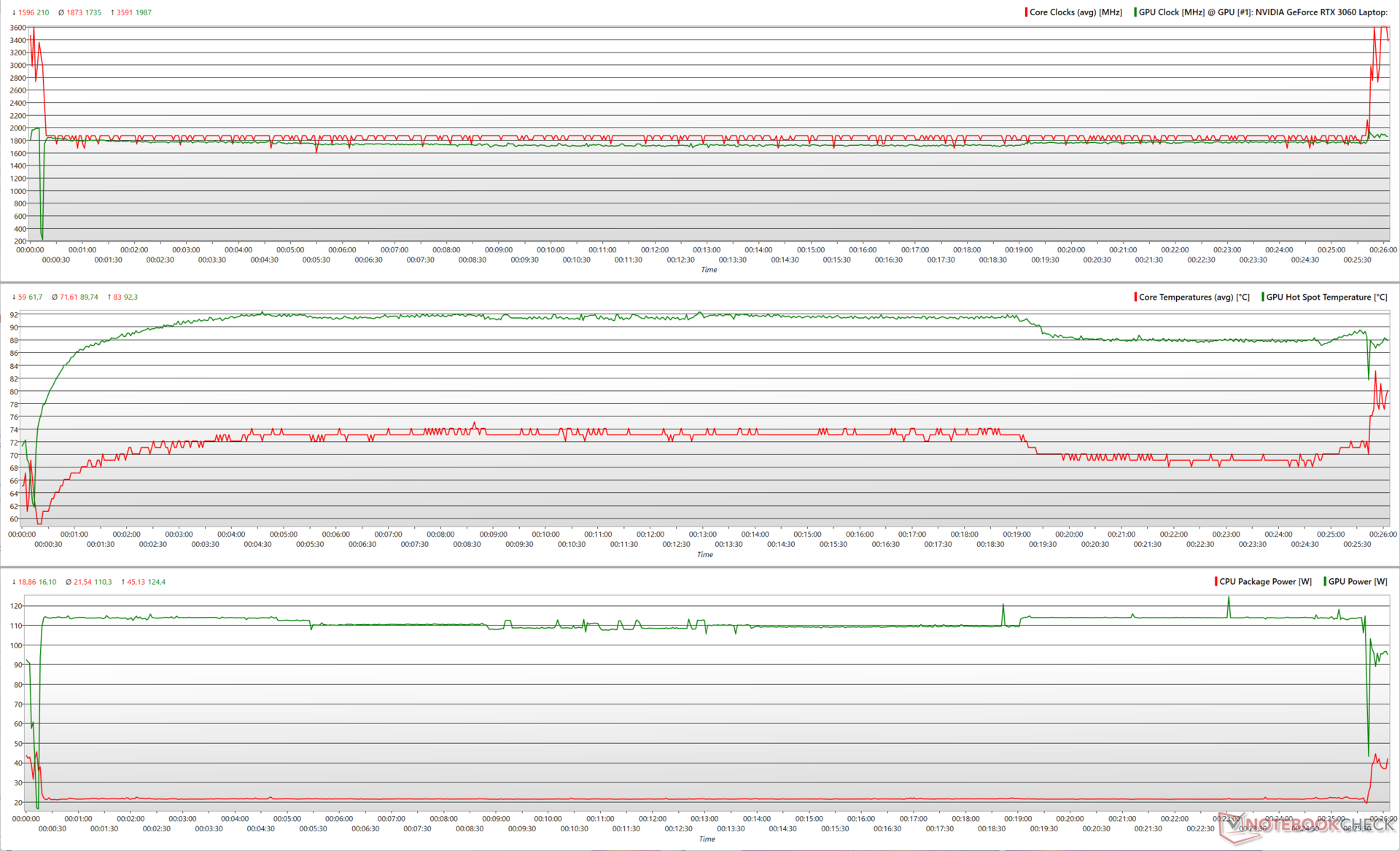
Task: Select the Core Temperatures (avg) legend label
Action: [1194, 297]
